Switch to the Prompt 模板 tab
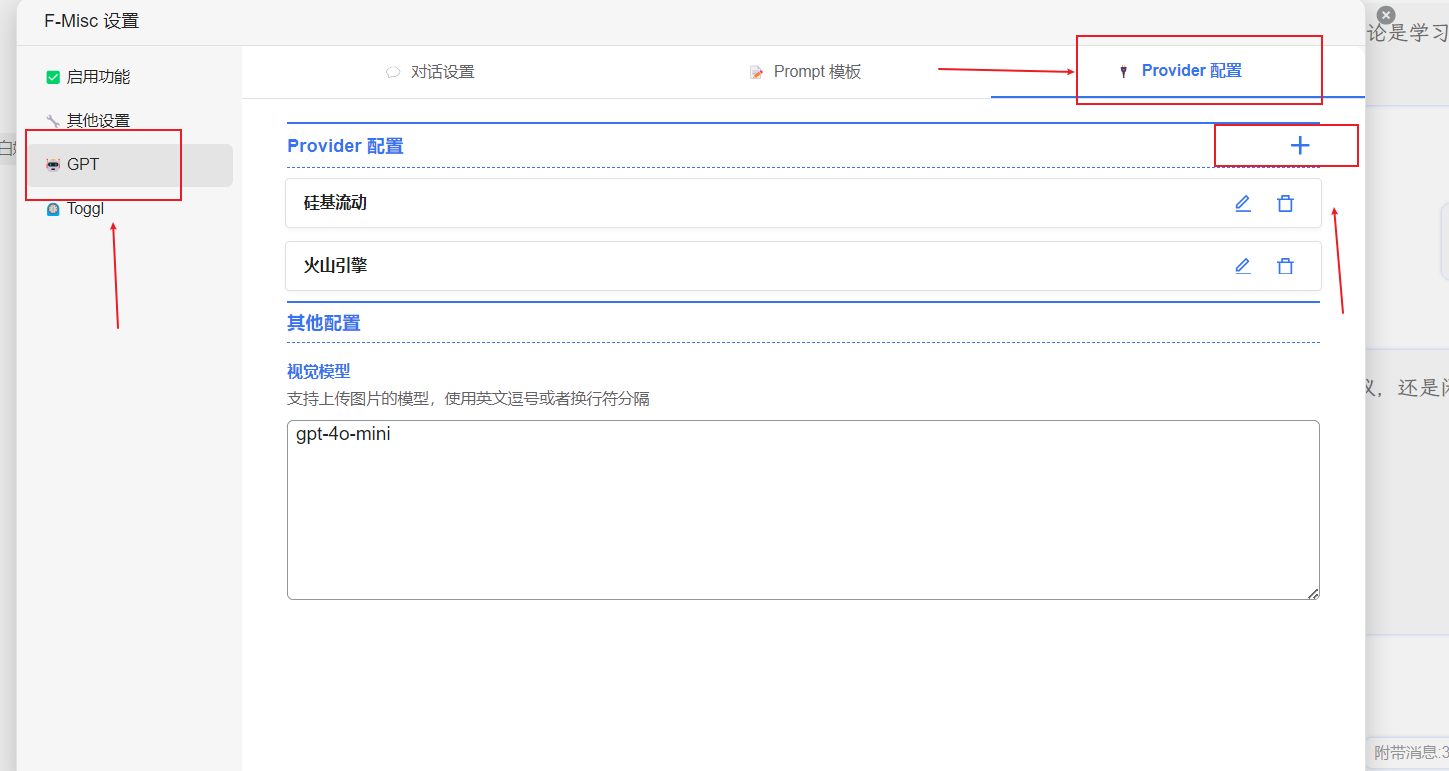The width and height of the screenshot is (1449, 771). click(805, 72)
